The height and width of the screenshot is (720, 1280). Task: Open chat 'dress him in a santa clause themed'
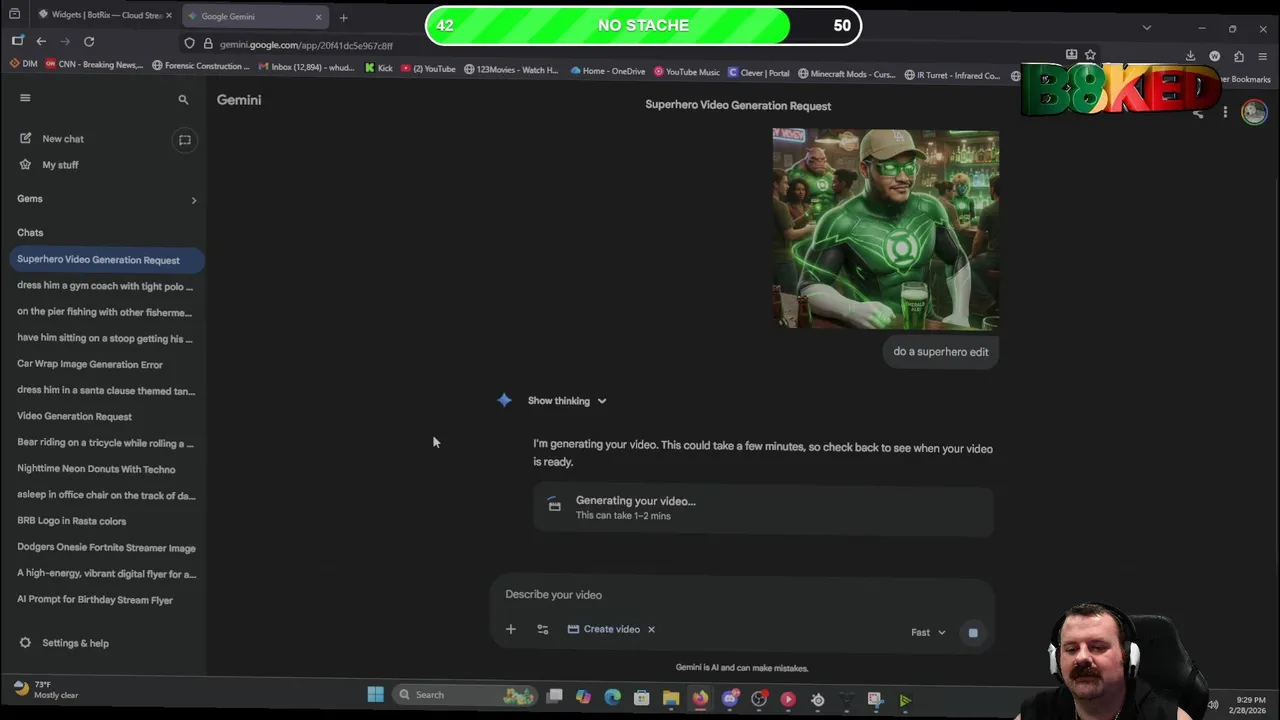[105, 390]
